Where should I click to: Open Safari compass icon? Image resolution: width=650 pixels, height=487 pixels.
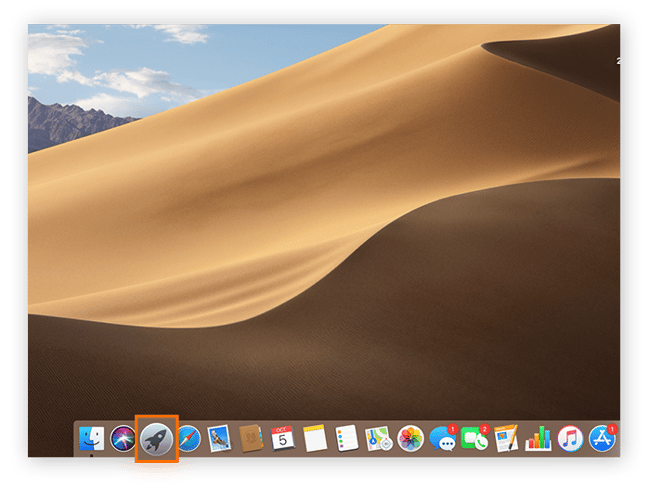[x=189, y=439]
